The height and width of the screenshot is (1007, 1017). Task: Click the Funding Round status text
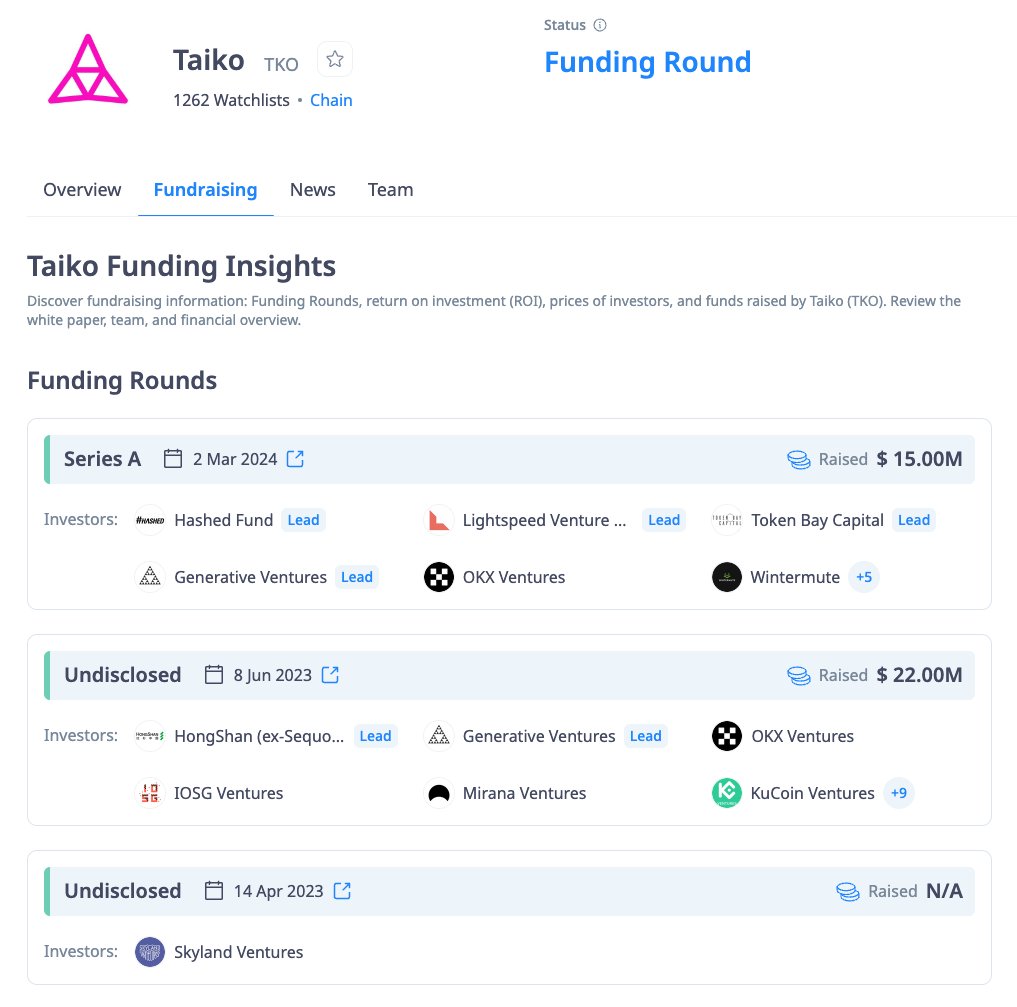pyautogui.click(x=647, y=62)
